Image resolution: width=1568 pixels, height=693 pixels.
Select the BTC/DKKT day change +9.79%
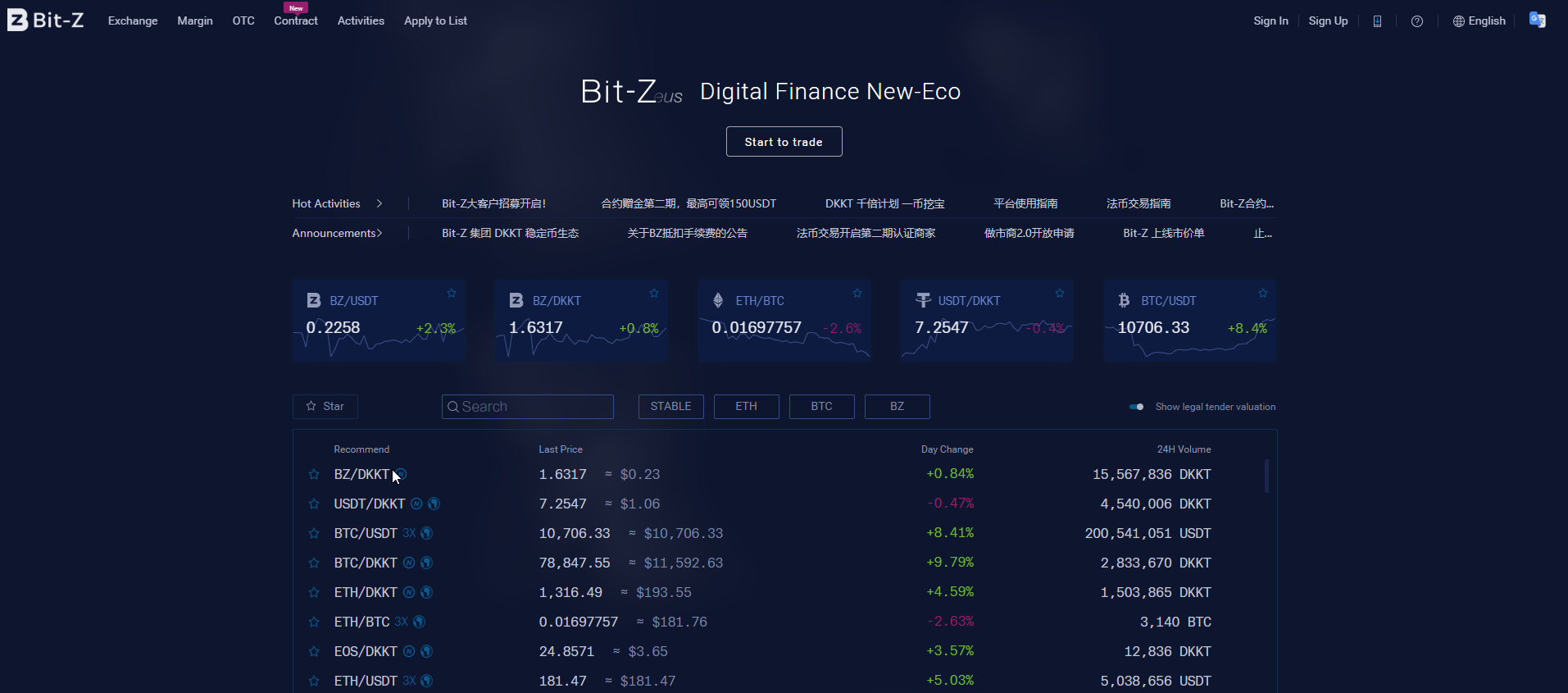coord(950,563)
